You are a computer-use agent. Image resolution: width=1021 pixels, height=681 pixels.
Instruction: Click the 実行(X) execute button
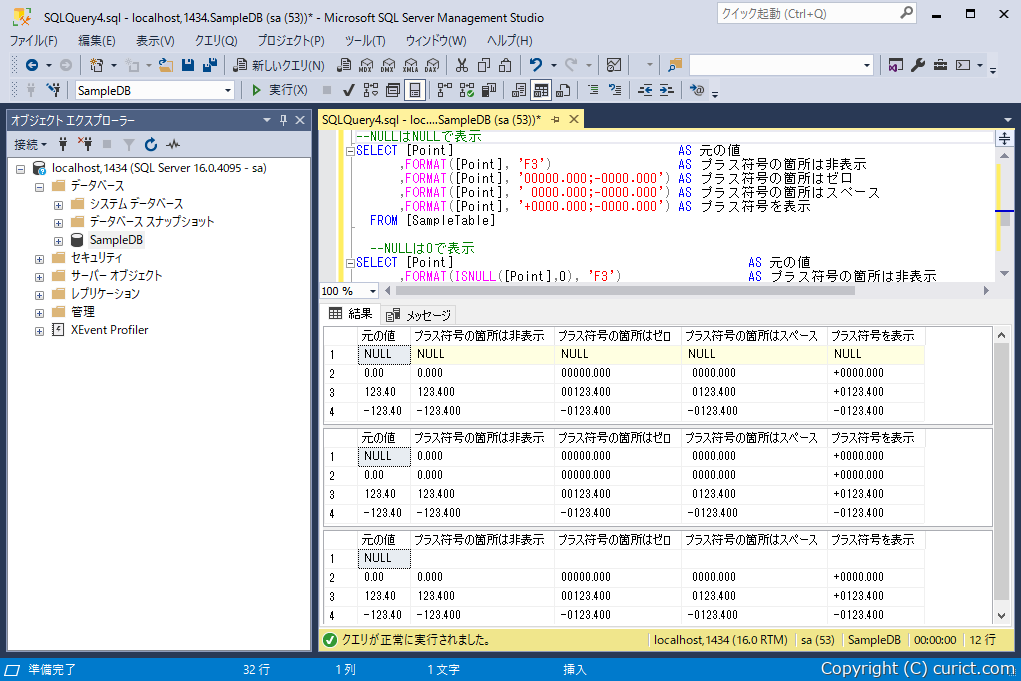280,90
